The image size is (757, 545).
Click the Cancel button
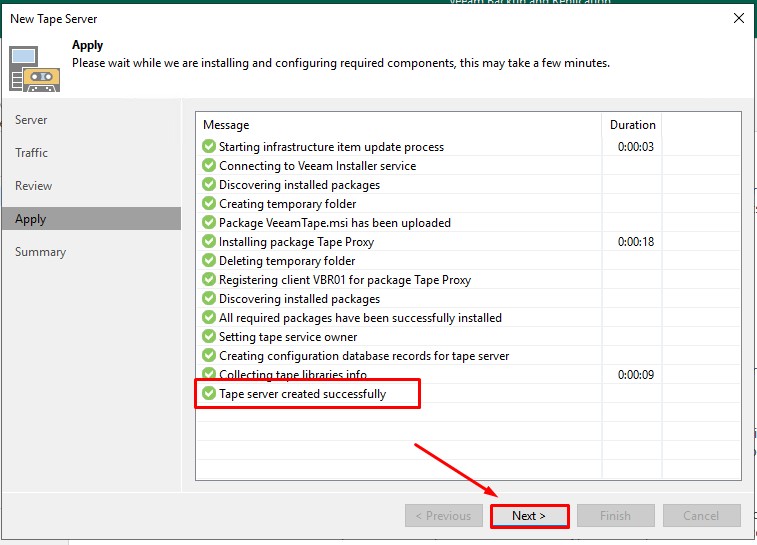coord(701,516)
